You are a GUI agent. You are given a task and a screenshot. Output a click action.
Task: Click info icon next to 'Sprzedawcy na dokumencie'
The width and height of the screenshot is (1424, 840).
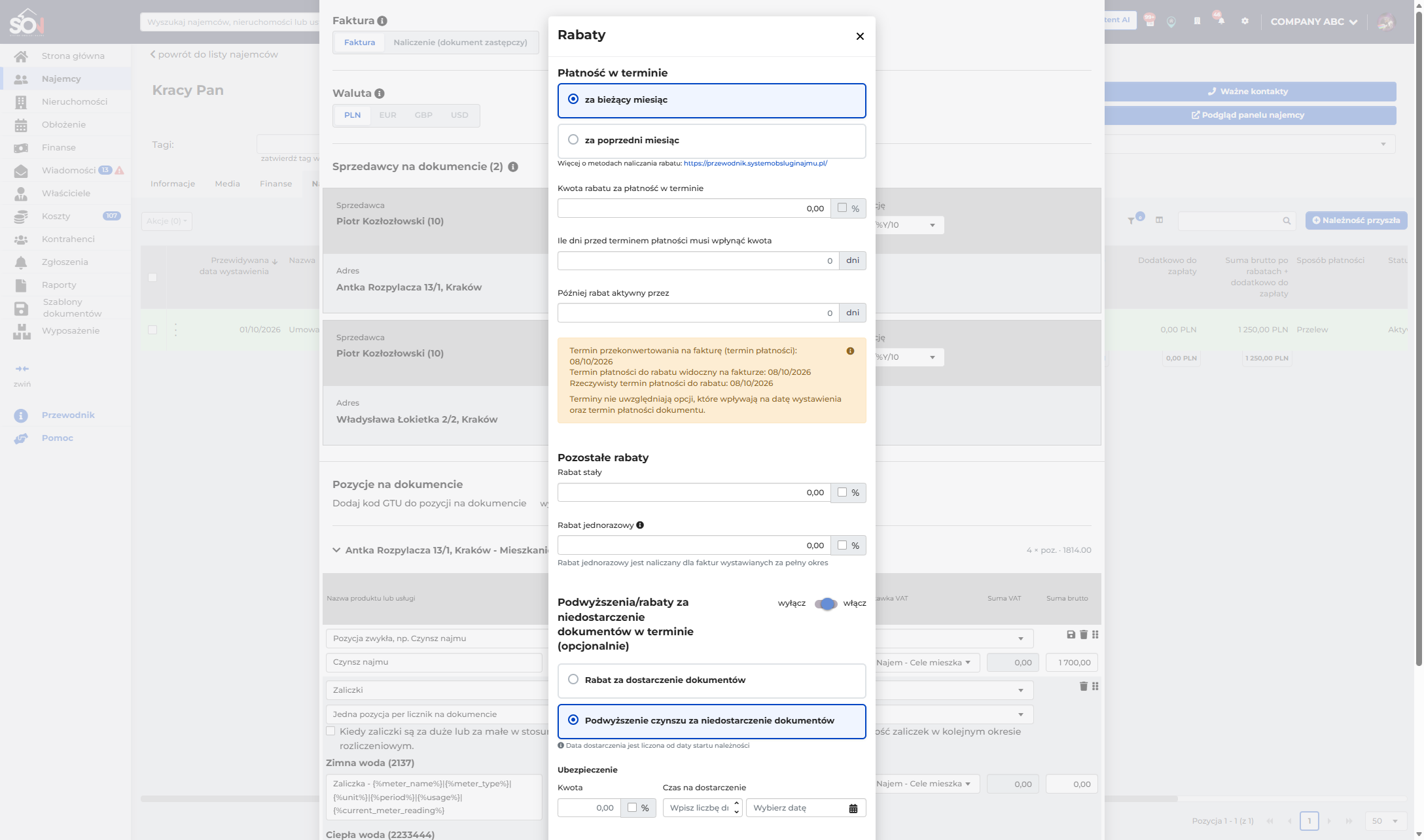(513, 167)
